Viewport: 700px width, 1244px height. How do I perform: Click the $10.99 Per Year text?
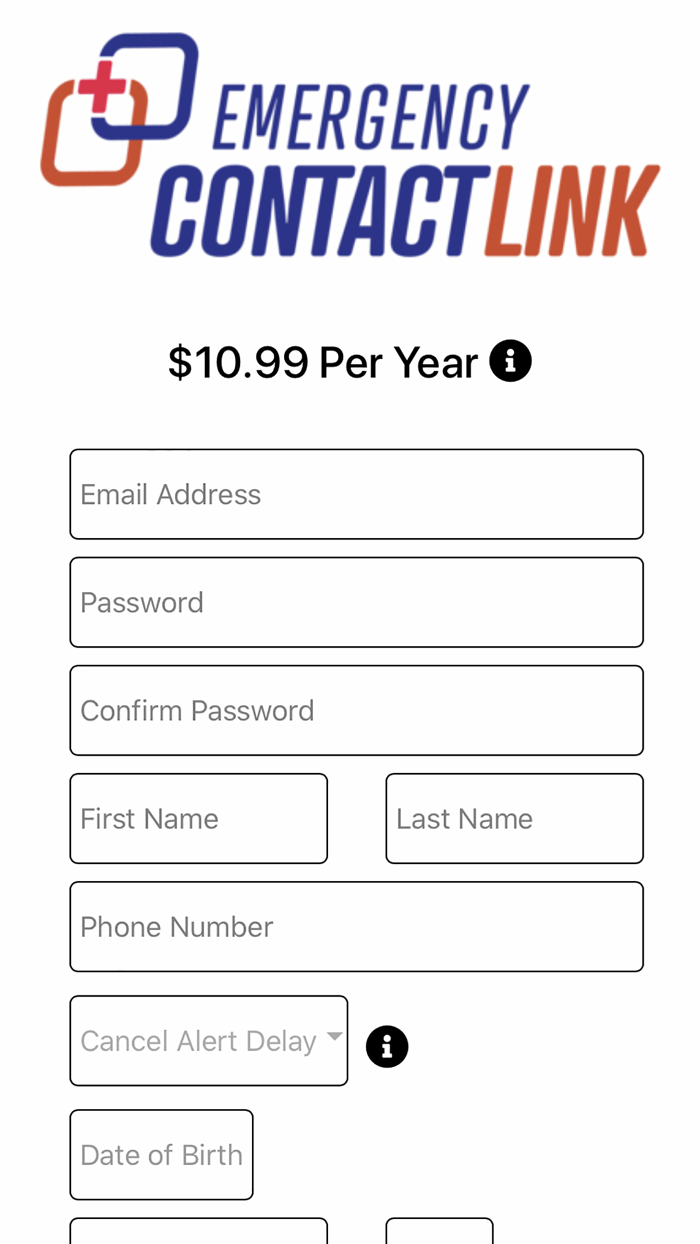[x=322, y=361]
